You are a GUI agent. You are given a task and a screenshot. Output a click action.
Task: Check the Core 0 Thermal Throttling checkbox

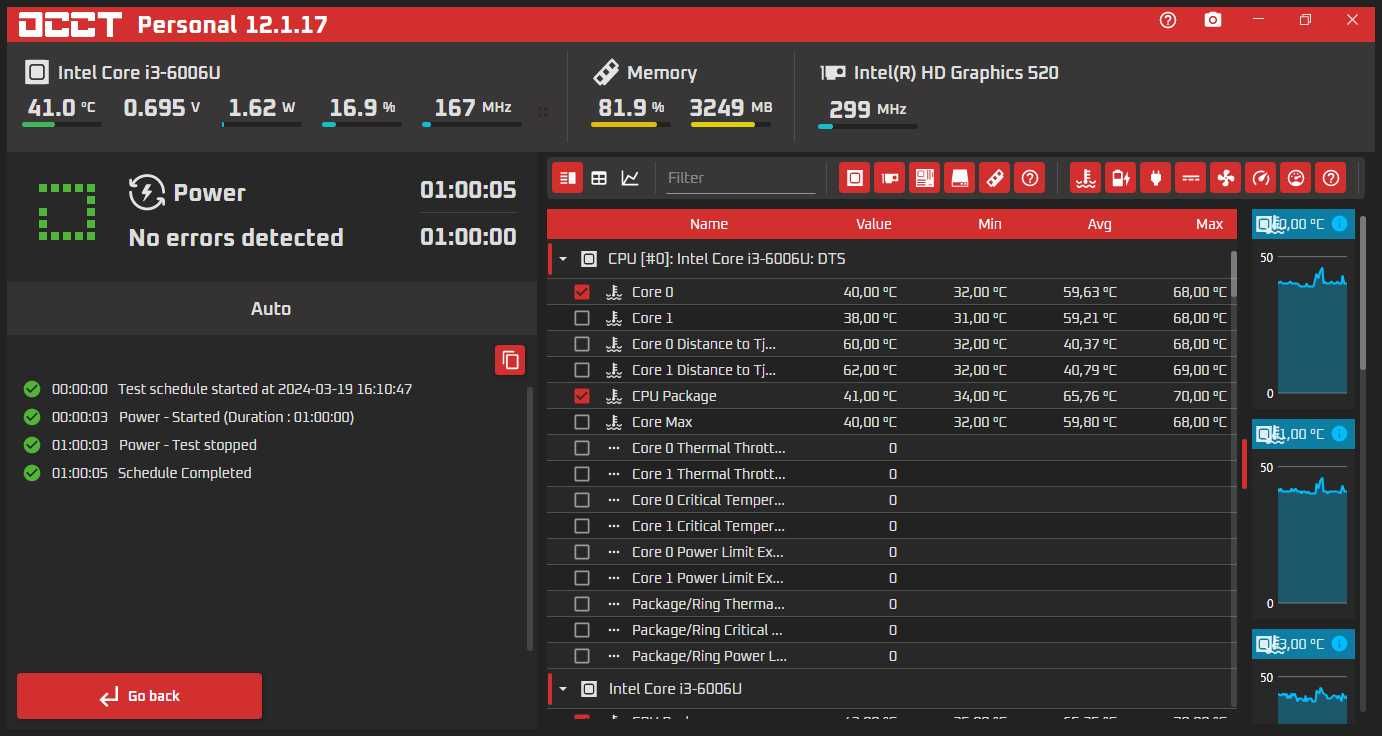tap(582, 448)
